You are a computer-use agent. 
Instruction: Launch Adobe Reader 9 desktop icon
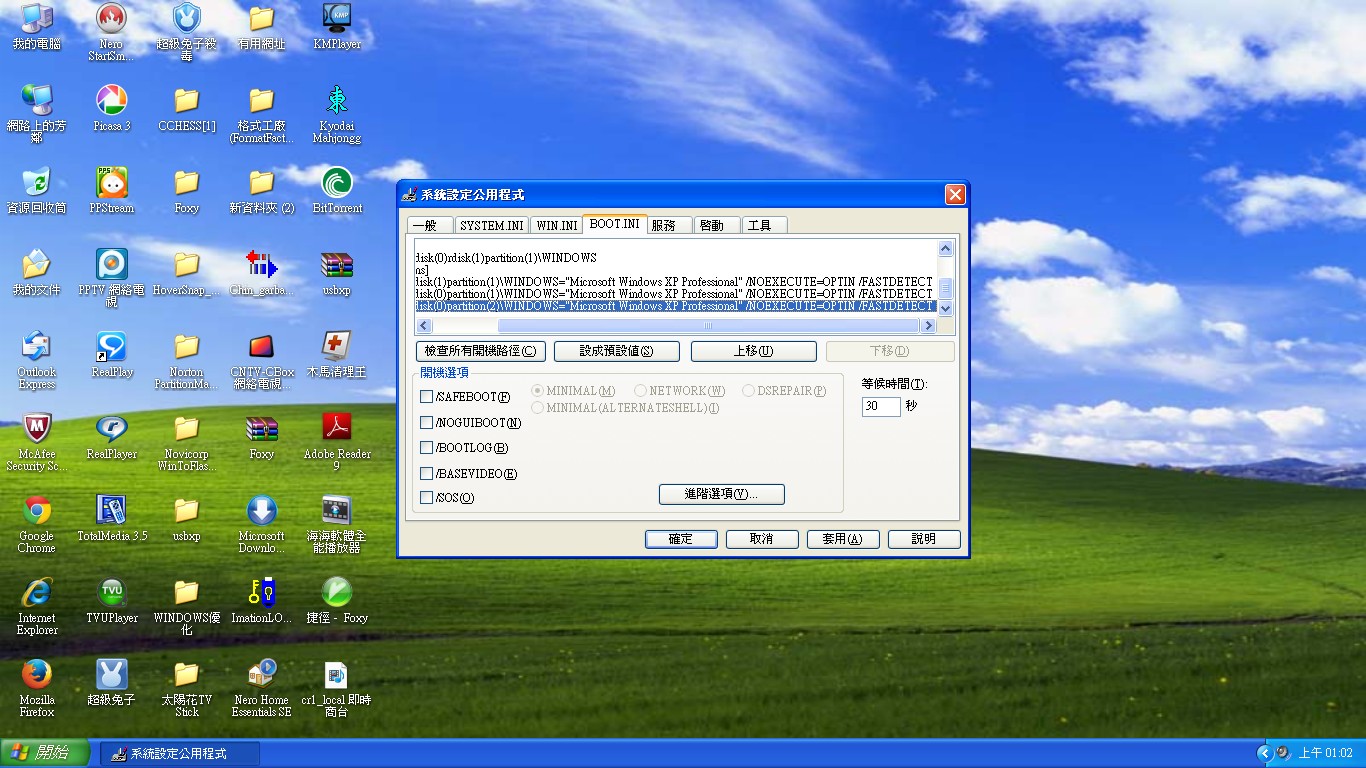pos(337,442)
